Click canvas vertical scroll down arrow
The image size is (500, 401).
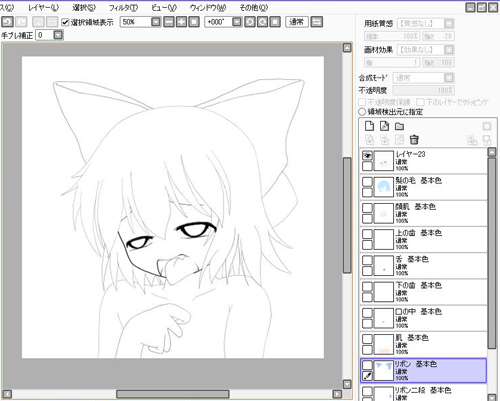coord(347,384)
